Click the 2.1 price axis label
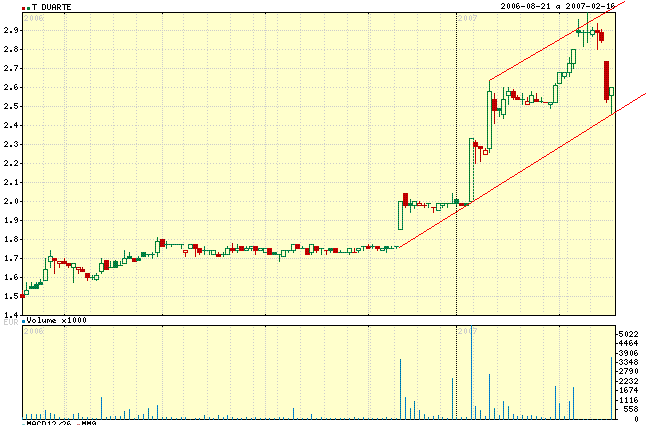This screenshot has width=646, height=427. pyautogui.click(x=10, y=182)
